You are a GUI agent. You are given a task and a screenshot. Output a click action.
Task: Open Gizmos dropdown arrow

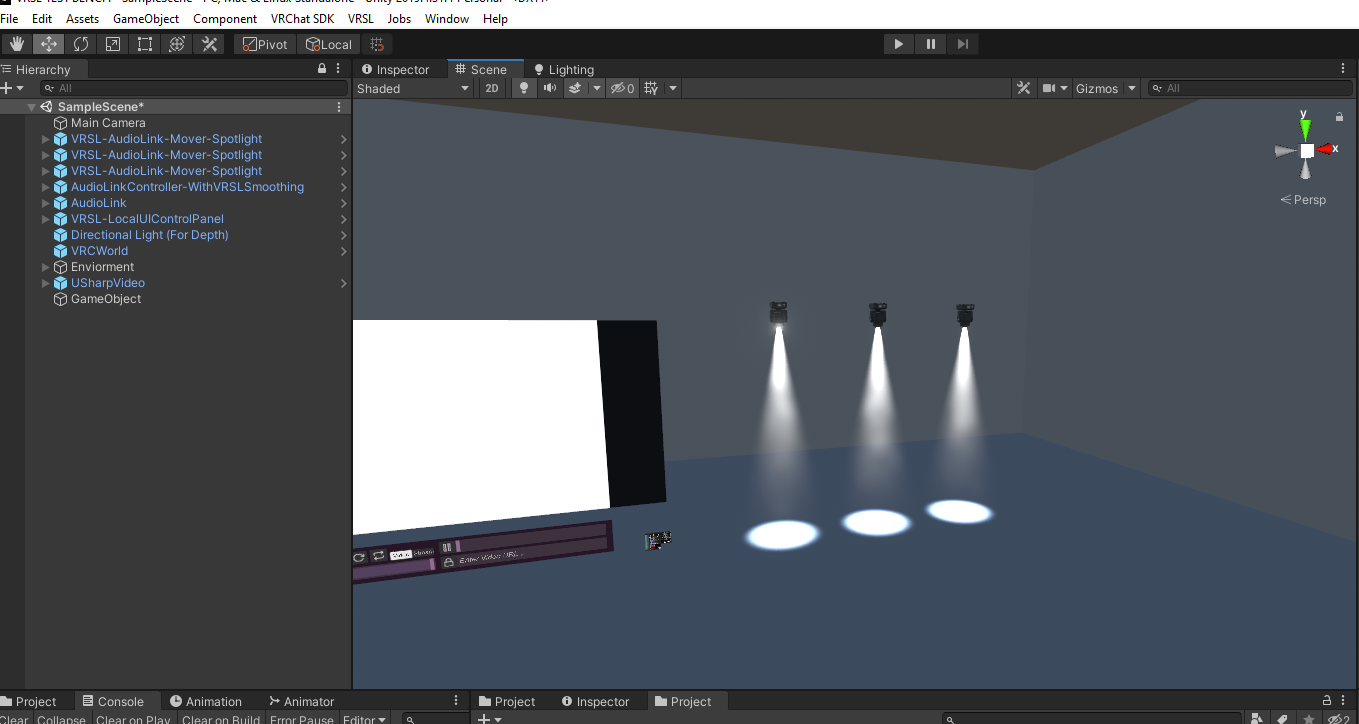1132,88
